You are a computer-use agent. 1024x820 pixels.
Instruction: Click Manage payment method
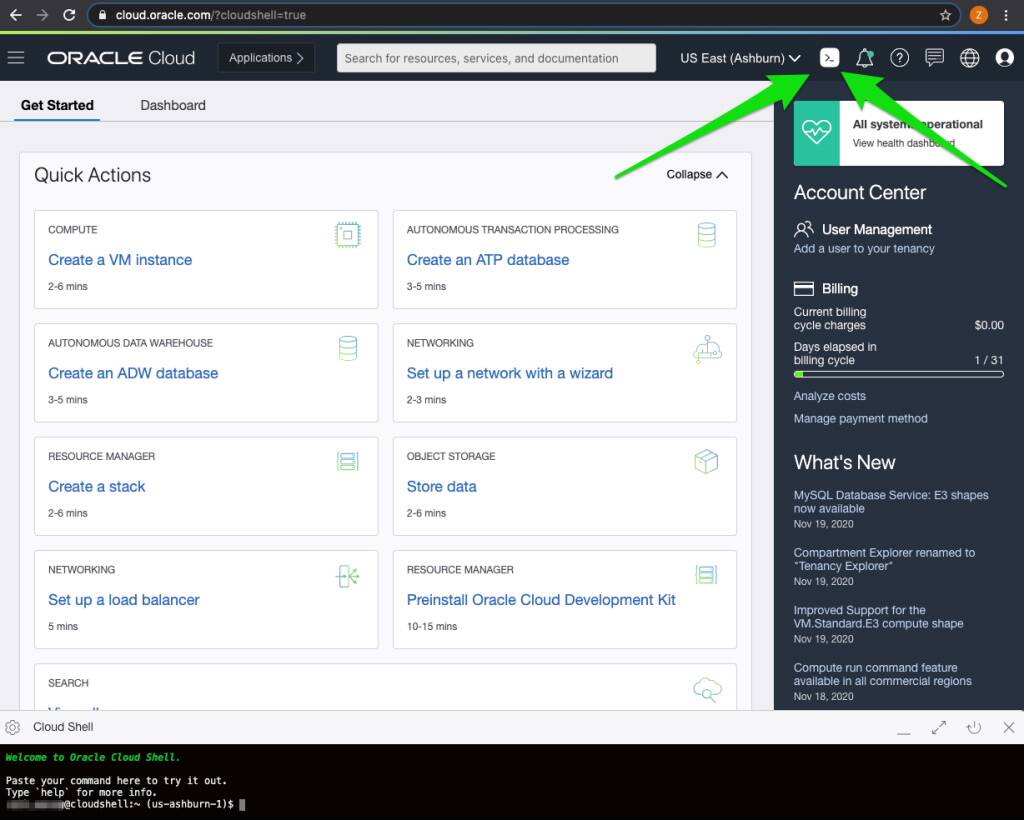[860, 418]
